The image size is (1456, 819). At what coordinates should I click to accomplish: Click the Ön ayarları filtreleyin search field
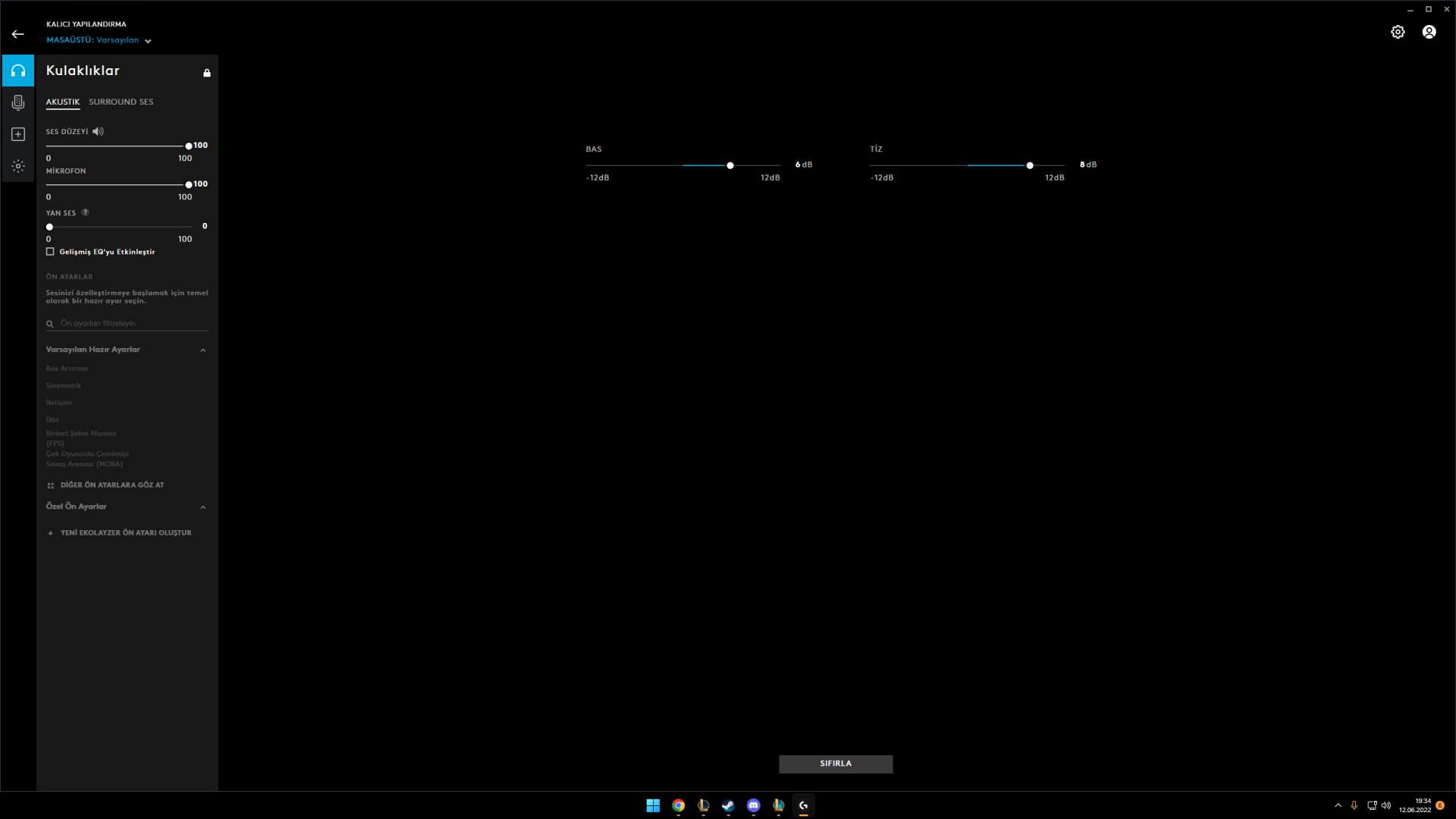tap(129, 324)
